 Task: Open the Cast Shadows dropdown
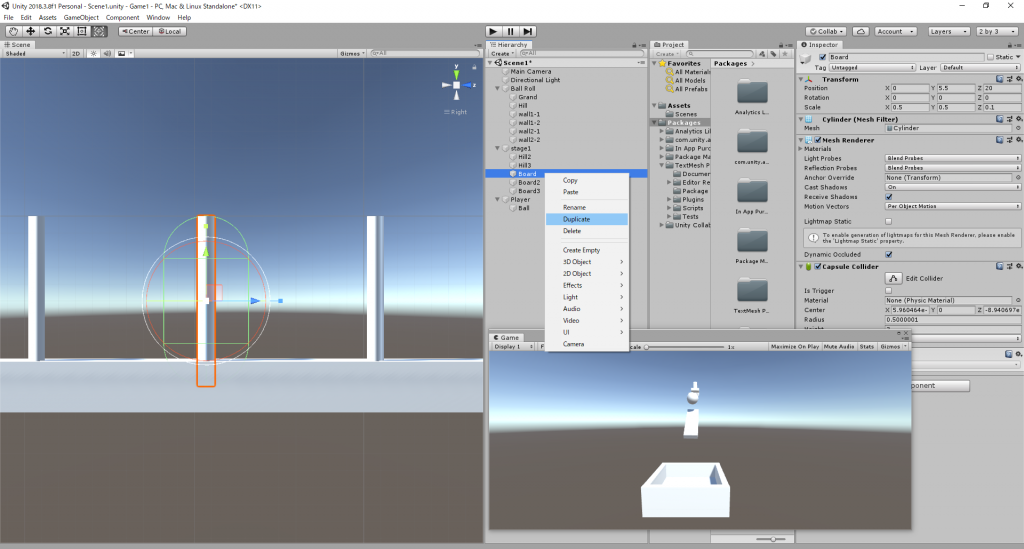tap(952, 187)
